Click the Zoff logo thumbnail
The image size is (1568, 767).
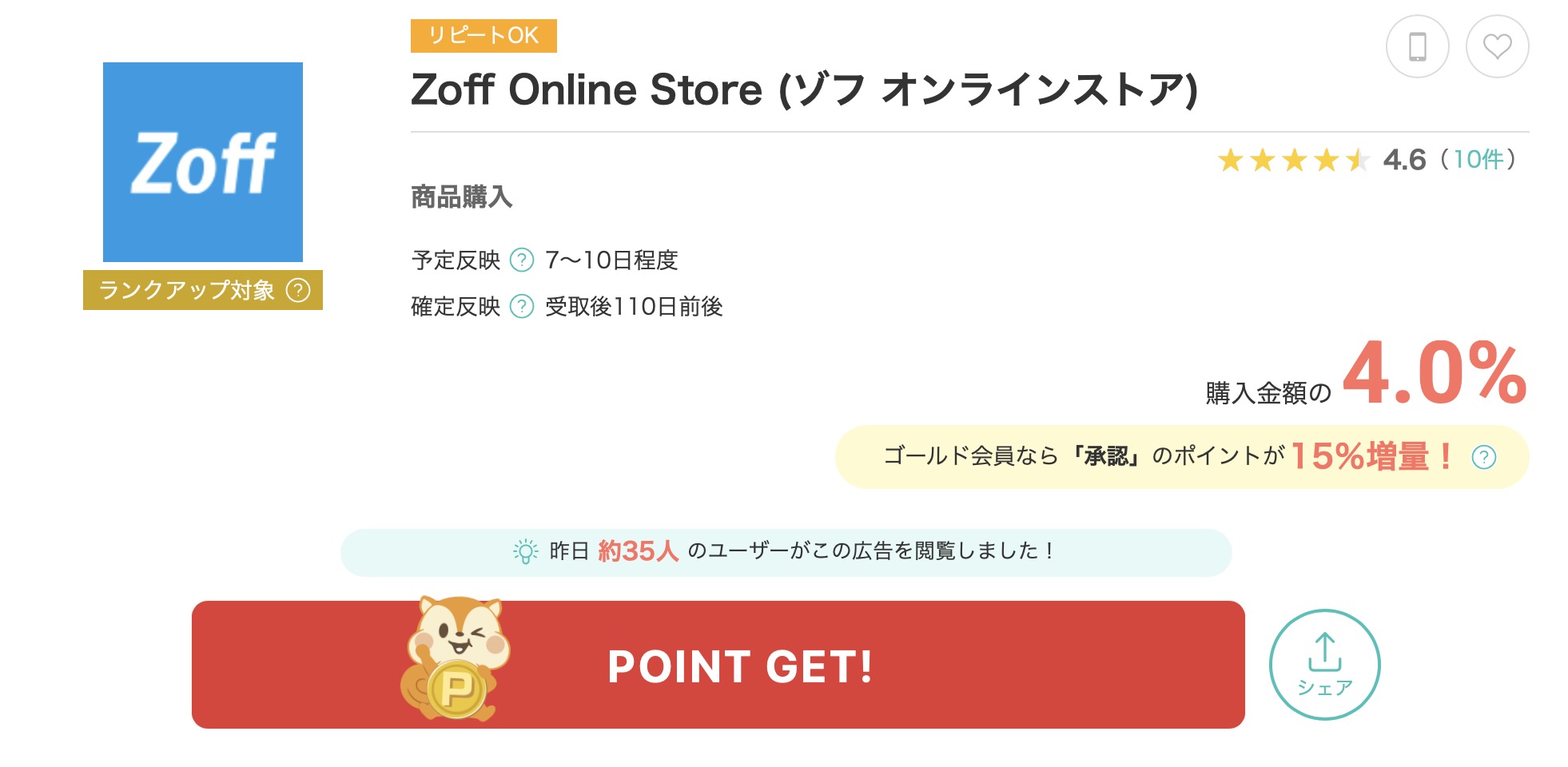tap(203, 162)
